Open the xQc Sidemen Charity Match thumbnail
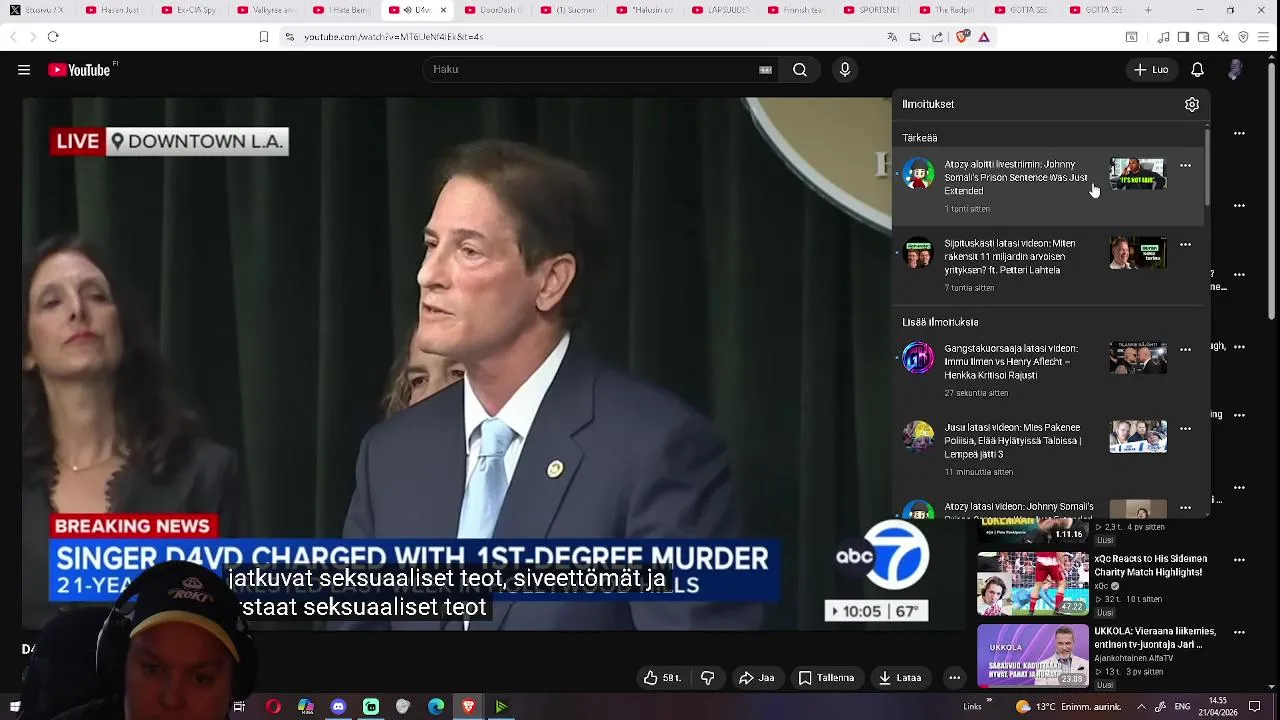This screenshot has width=1280, height=720. point(1033,584)
